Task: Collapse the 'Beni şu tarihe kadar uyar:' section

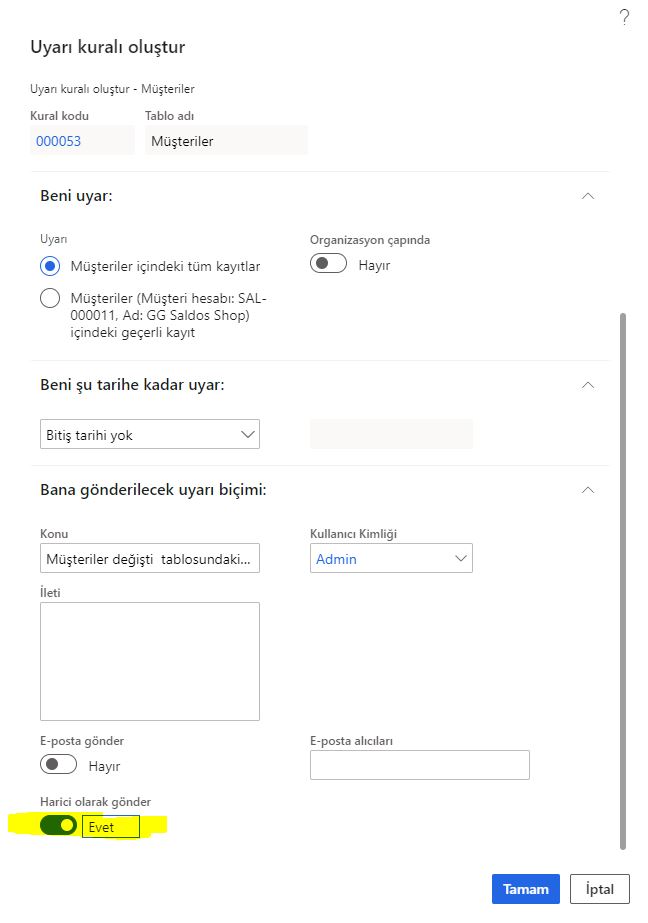Action: [x=587, y=385]
